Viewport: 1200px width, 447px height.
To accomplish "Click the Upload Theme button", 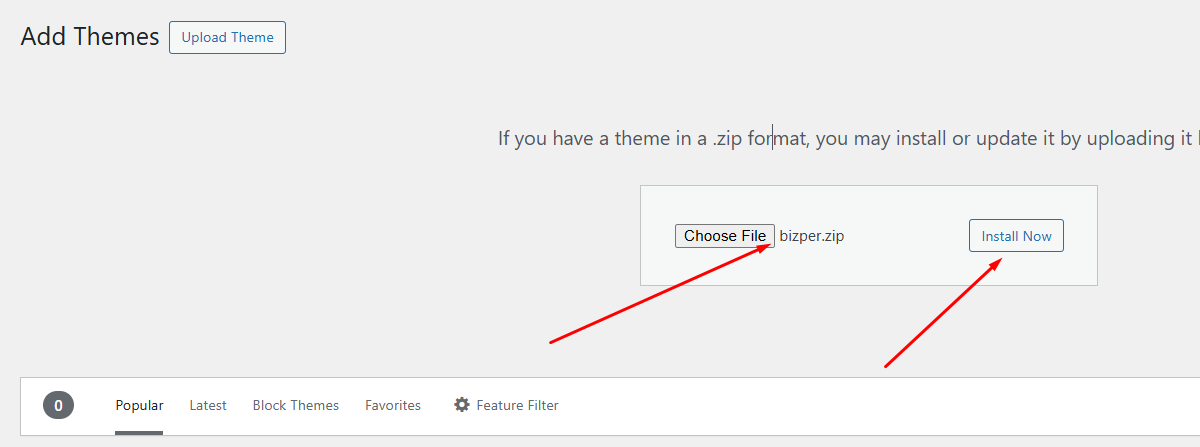I will pyautogui.click(x=227, y=38).
